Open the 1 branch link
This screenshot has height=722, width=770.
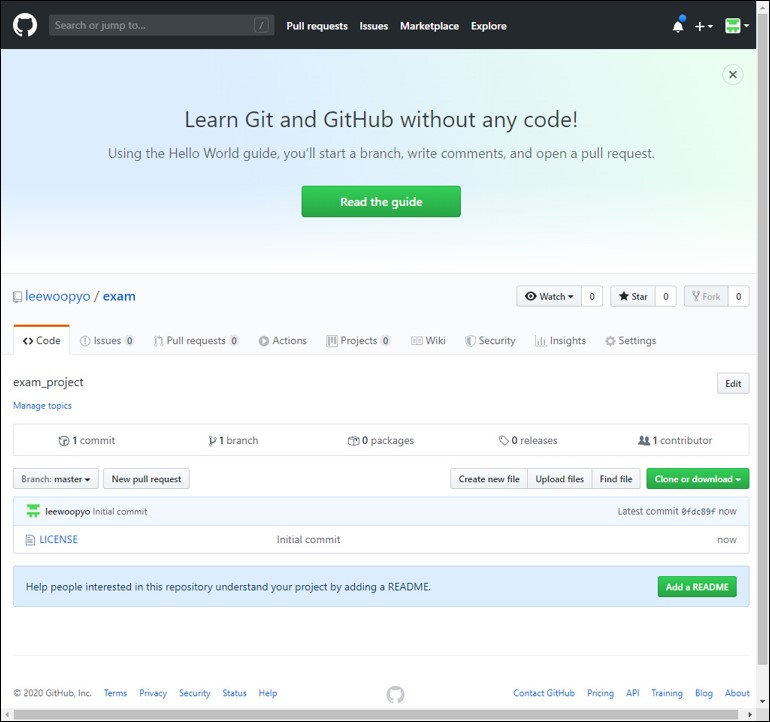233,441
